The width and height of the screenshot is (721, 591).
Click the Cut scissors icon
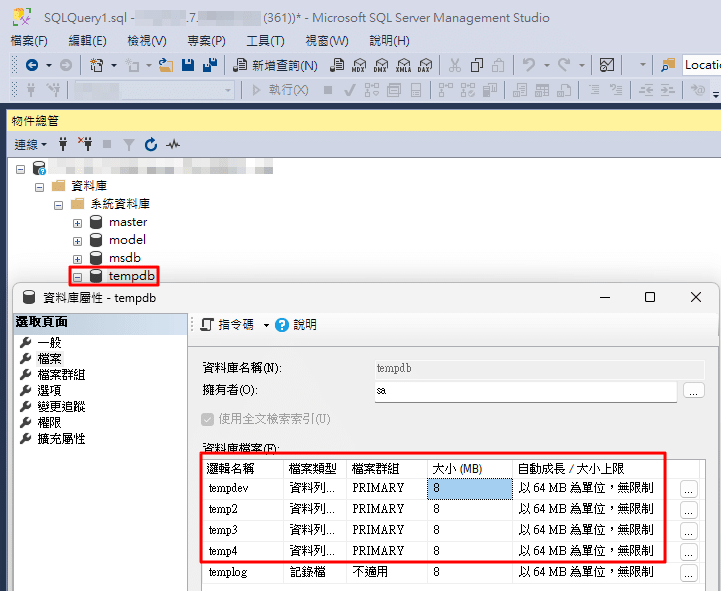tap(454, 65)
